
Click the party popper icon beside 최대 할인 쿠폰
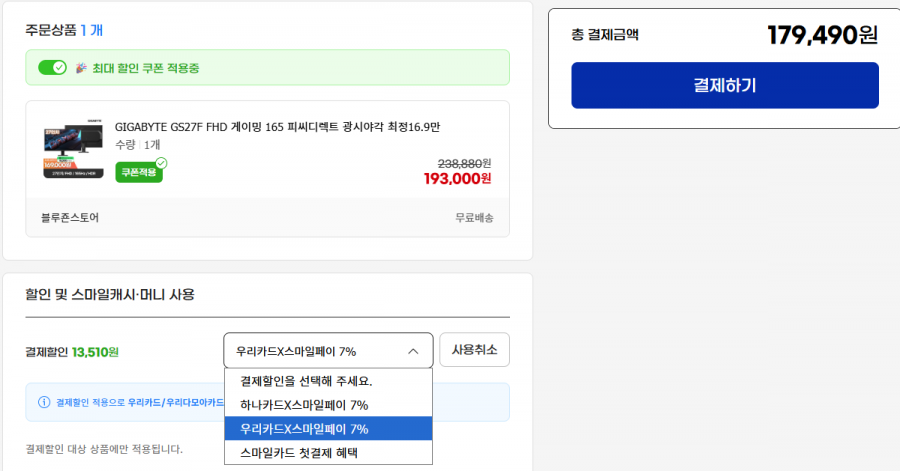tap(82, 68)
